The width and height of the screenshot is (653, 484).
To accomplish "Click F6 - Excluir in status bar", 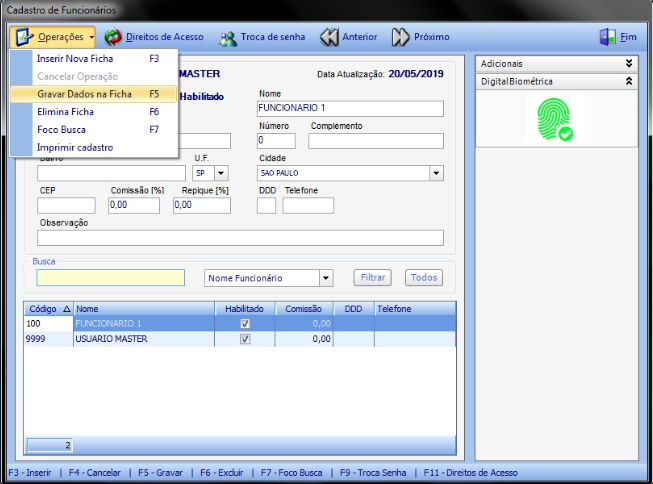I will pos(222,473).
